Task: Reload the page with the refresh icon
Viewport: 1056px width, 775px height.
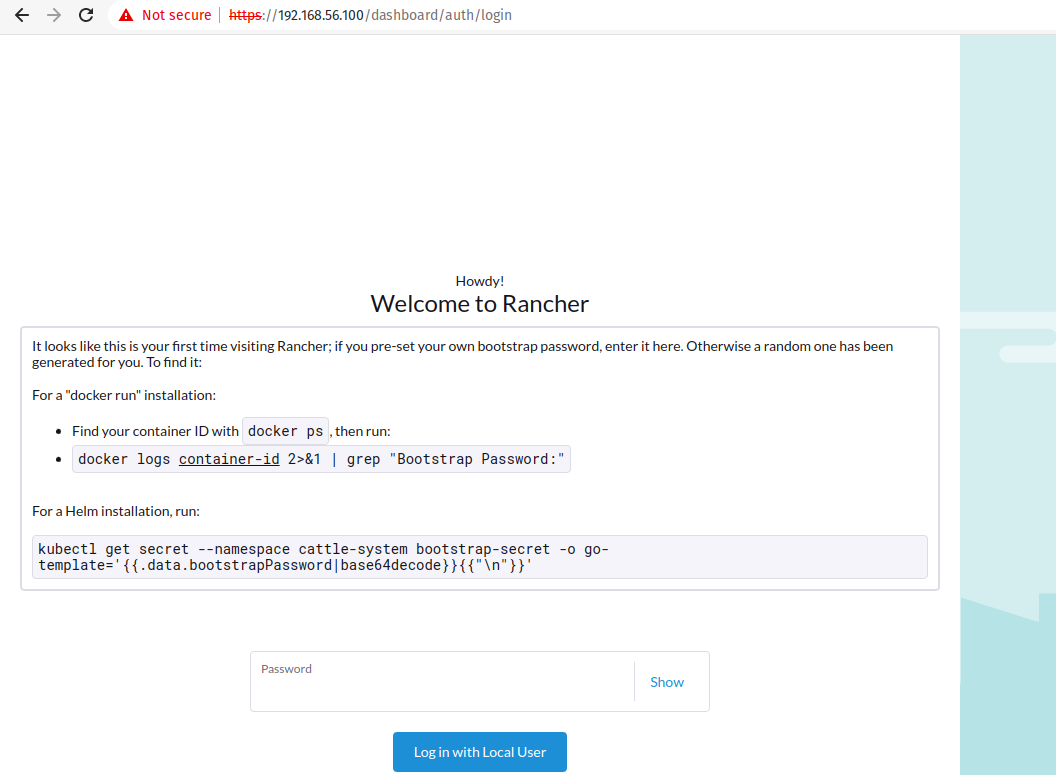Action: click(x=86, y=15)
